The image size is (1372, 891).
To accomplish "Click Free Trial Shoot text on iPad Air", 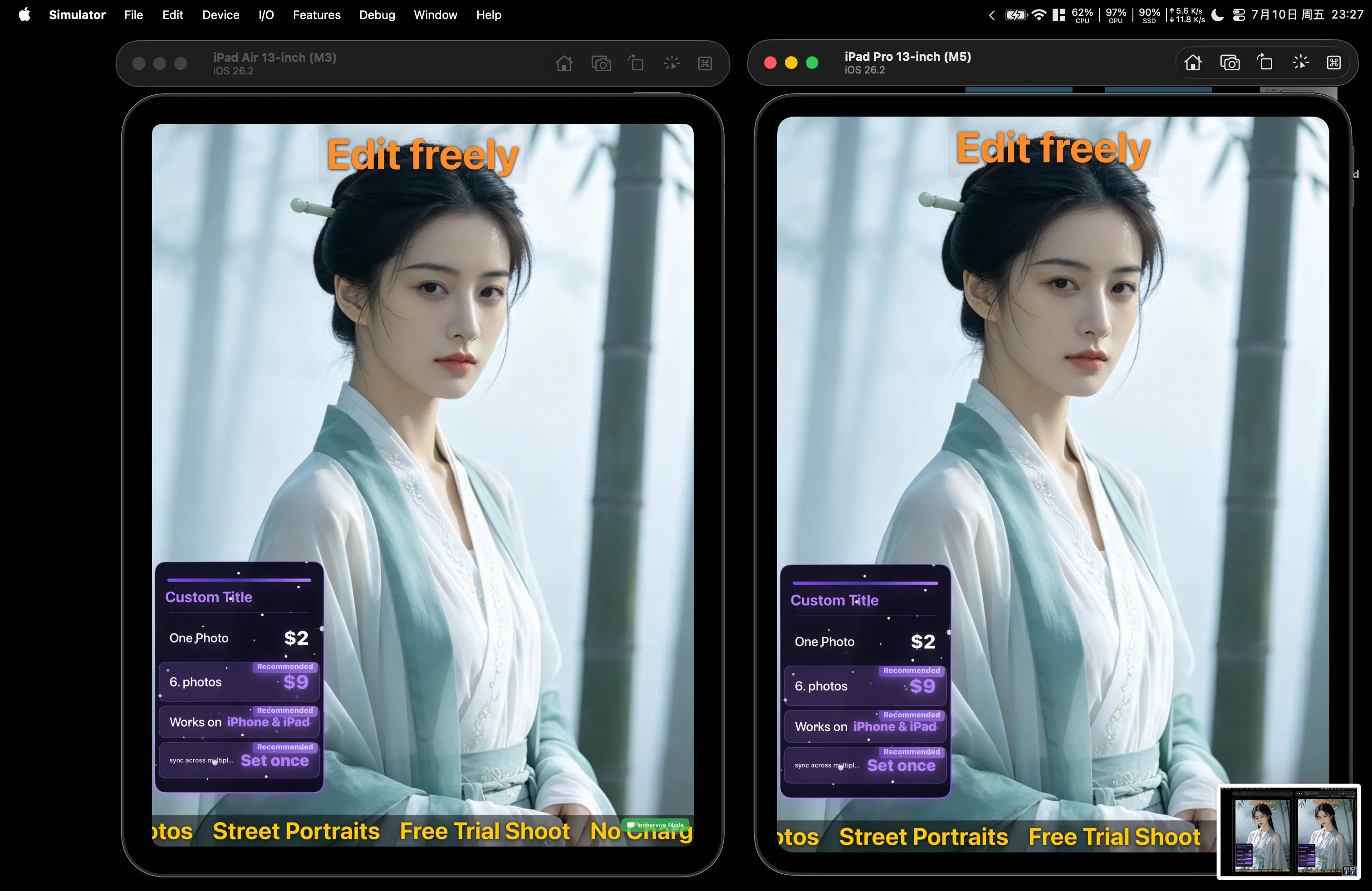I will (x=485, y=831).
